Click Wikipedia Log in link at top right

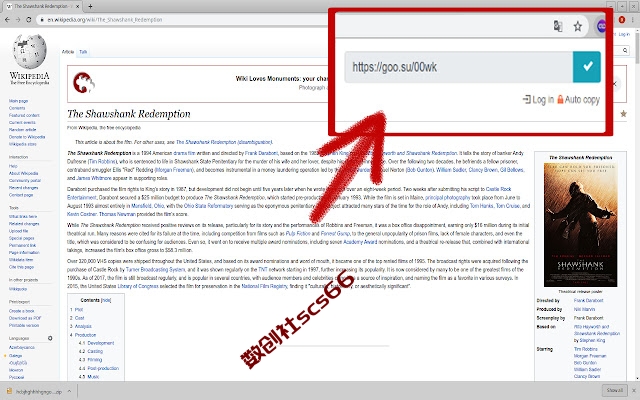[x=624, y=34]
